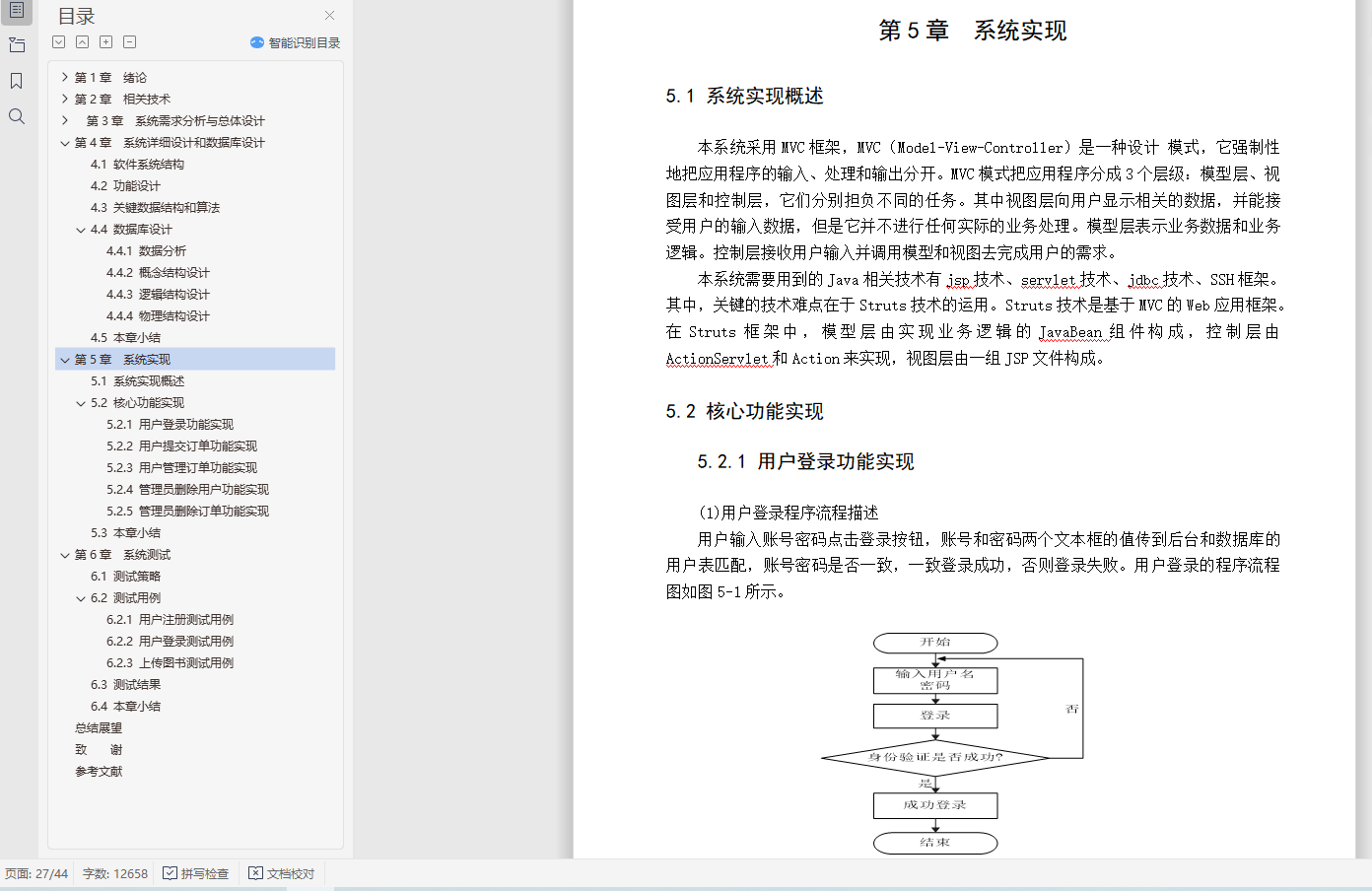Open the chapter navigation sidebar icon
This screenshot has height=891, width=1372.
tap(17, 45)
